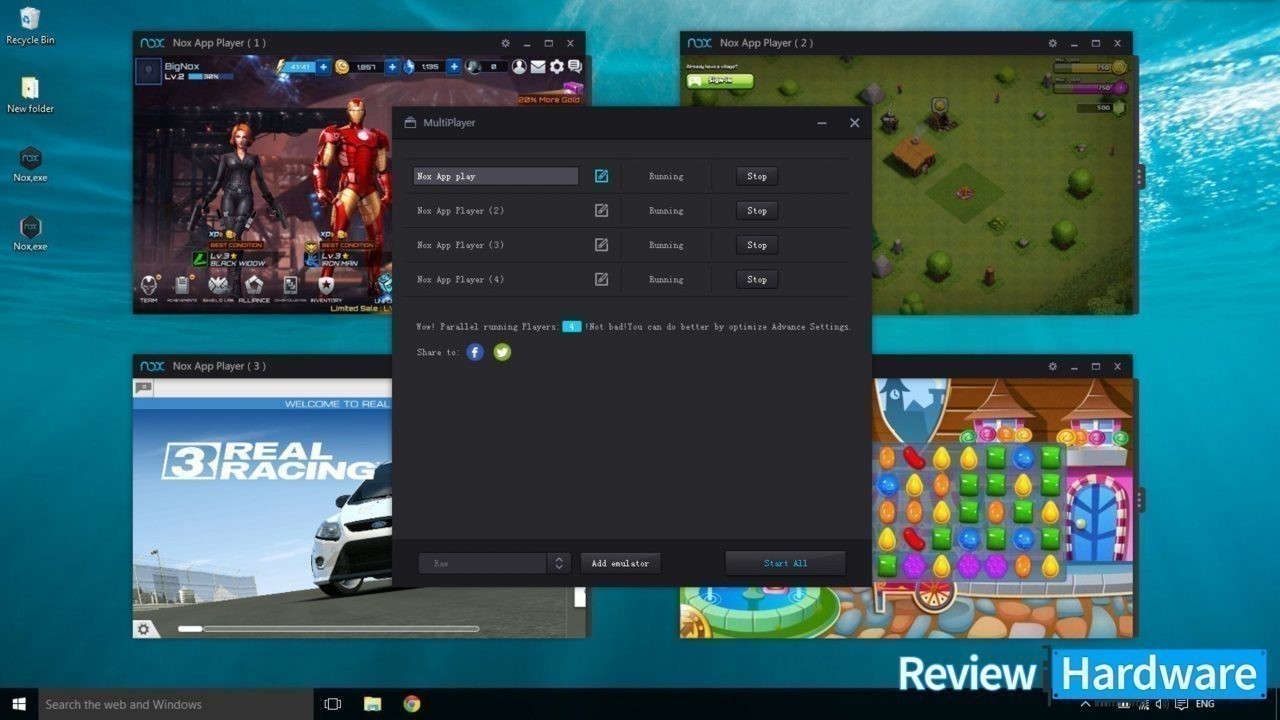This screenshot has height=720, width=1280.
Task: Click the Add emulator button
Action: tap(620, 563)
